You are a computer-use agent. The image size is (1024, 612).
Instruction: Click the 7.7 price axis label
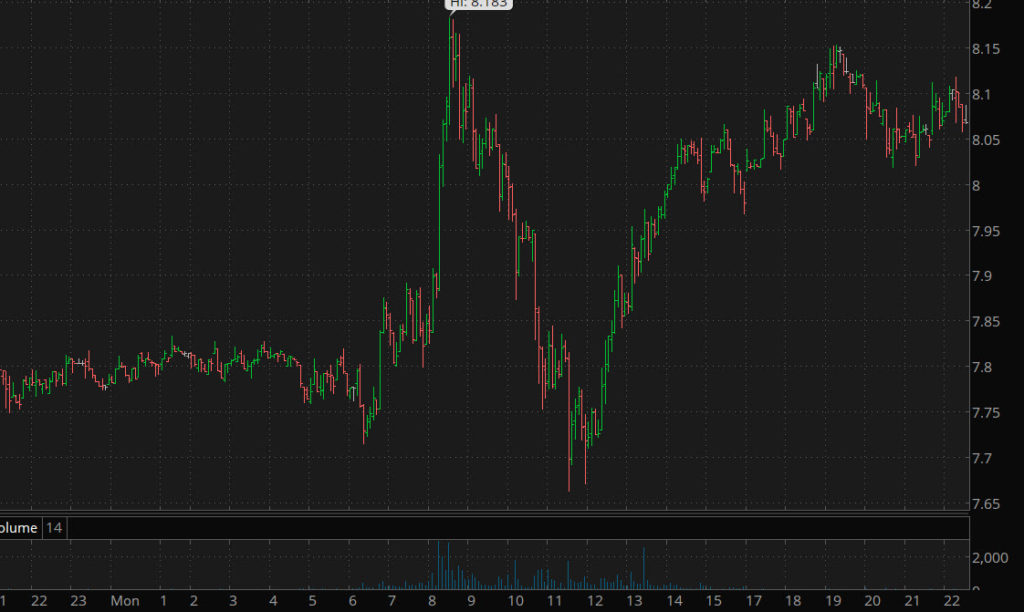pos(981,458)
